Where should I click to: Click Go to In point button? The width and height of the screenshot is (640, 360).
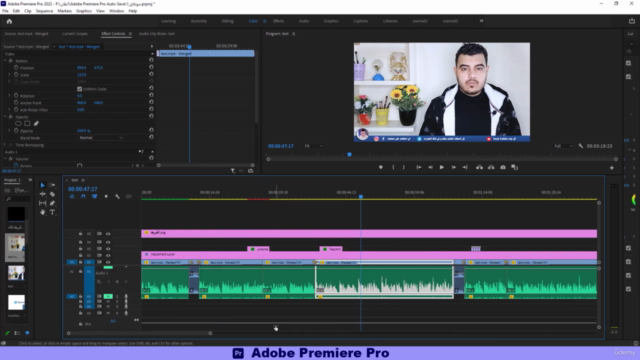418,167
